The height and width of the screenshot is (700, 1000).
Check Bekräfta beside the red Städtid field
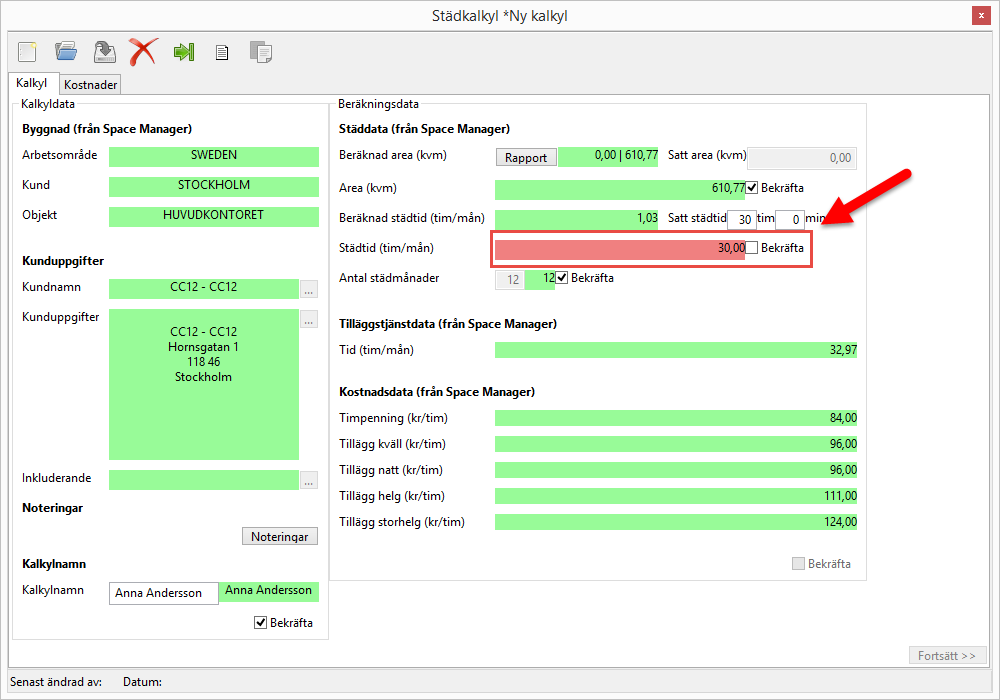pos(752,248)
